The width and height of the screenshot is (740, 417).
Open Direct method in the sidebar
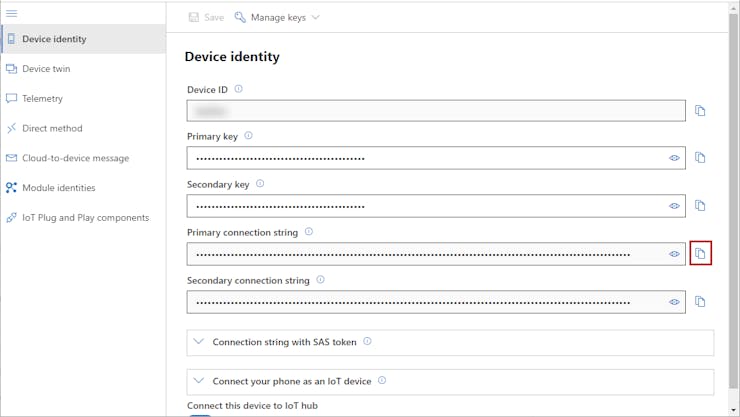tap(52, 128)
